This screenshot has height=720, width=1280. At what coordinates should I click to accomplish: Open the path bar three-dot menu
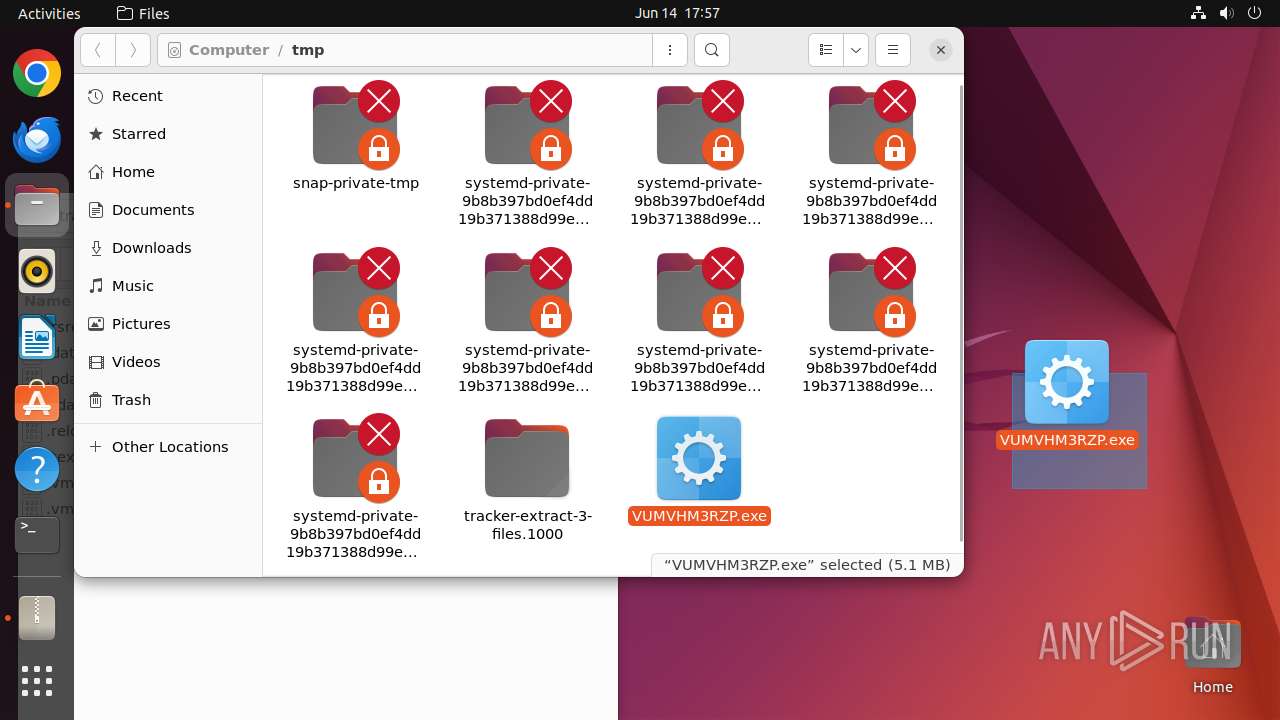point(669,50)
